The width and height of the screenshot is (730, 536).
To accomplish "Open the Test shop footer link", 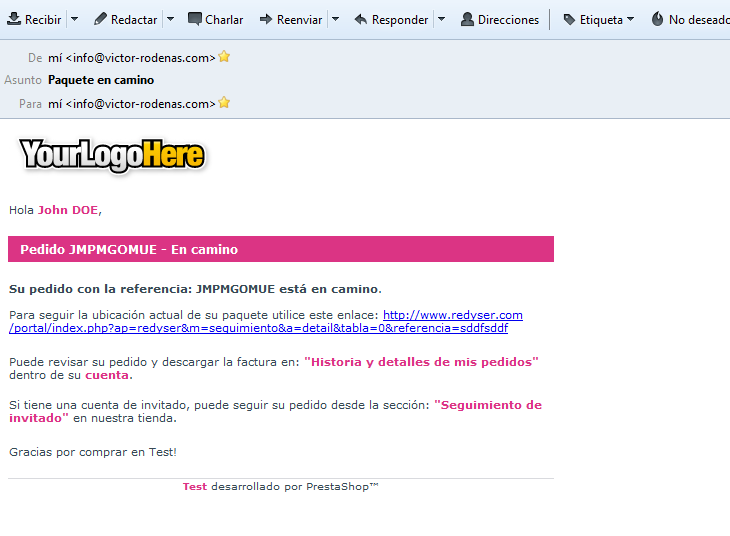I will (195, 487).
